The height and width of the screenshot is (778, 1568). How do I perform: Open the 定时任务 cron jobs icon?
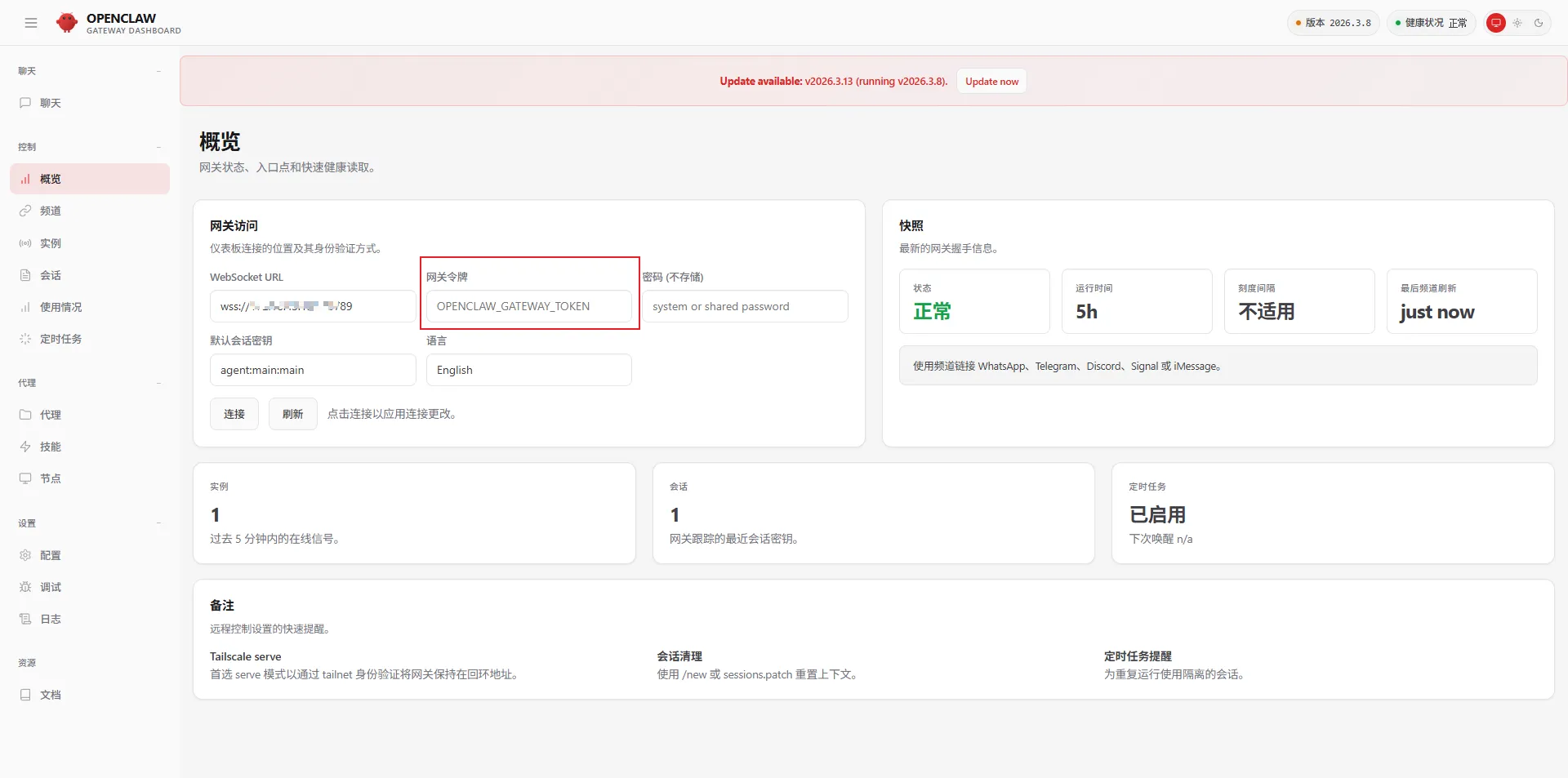pos(25,339)
